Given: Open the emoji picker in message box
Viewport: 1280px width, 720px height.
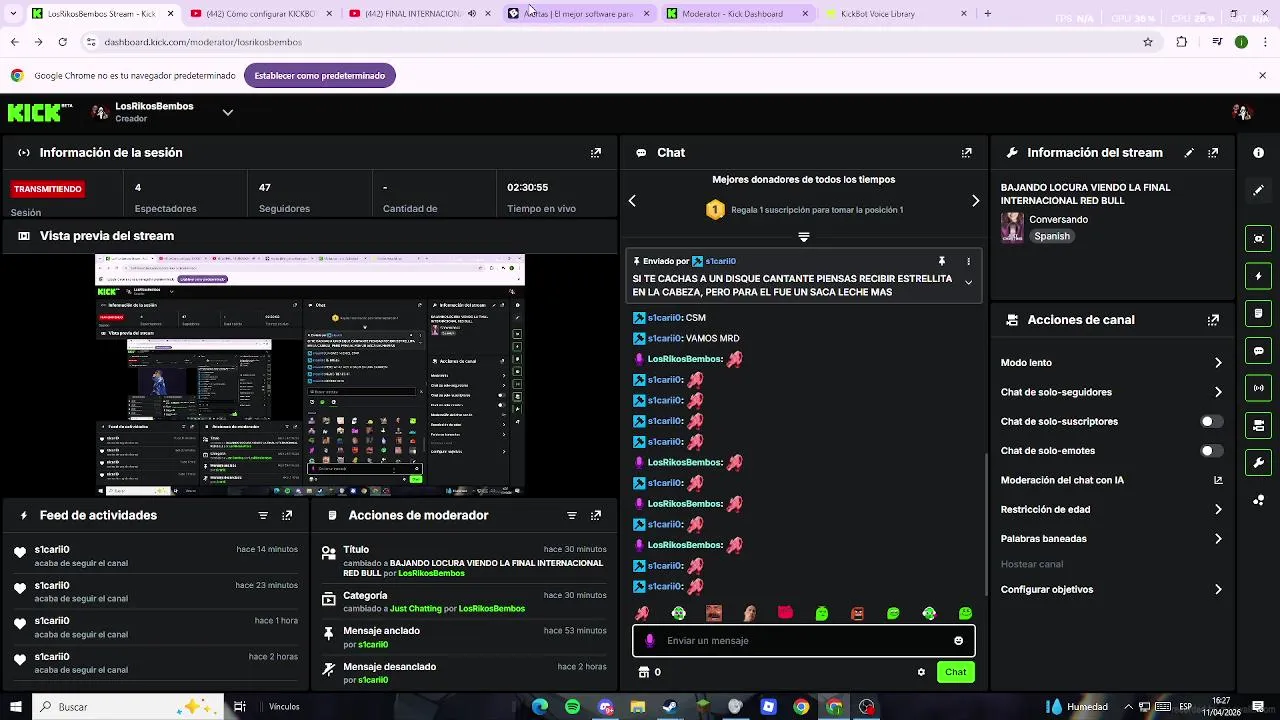Looking at the screenshot, I should point(958,641).
